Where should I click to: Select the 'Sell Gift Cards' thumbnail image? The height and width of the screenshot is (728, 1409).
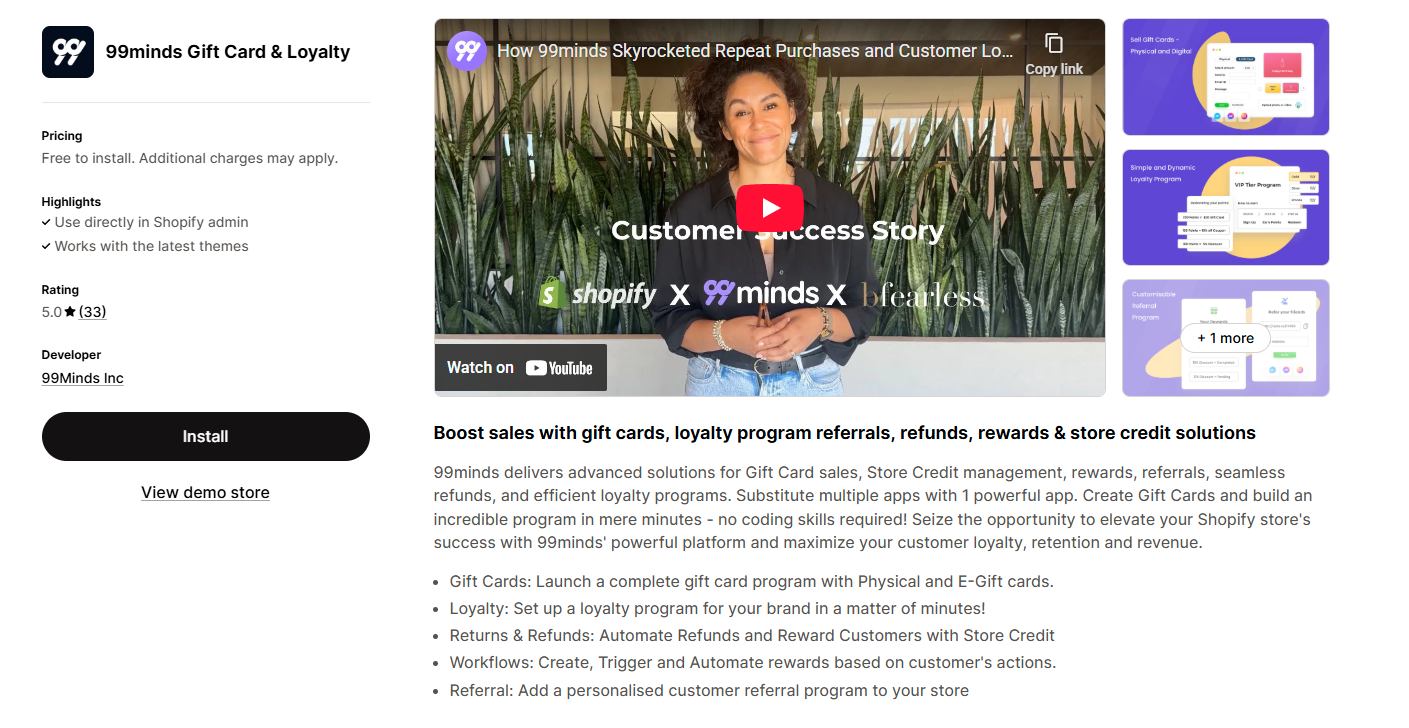pyautogui.click(x=1225, y=77)
